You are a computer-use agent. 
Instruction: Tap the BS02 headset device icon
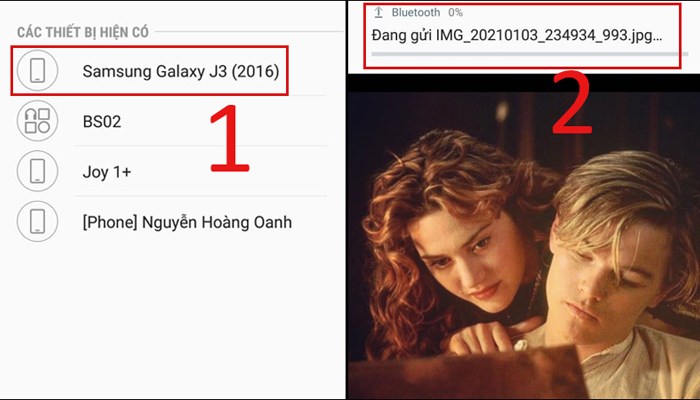[x=38, y=121]
